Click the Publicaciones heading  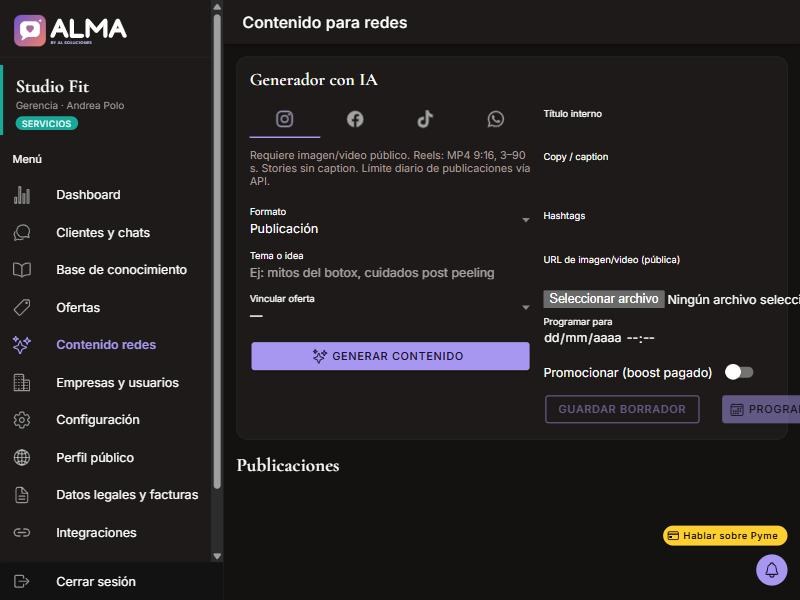288,465
